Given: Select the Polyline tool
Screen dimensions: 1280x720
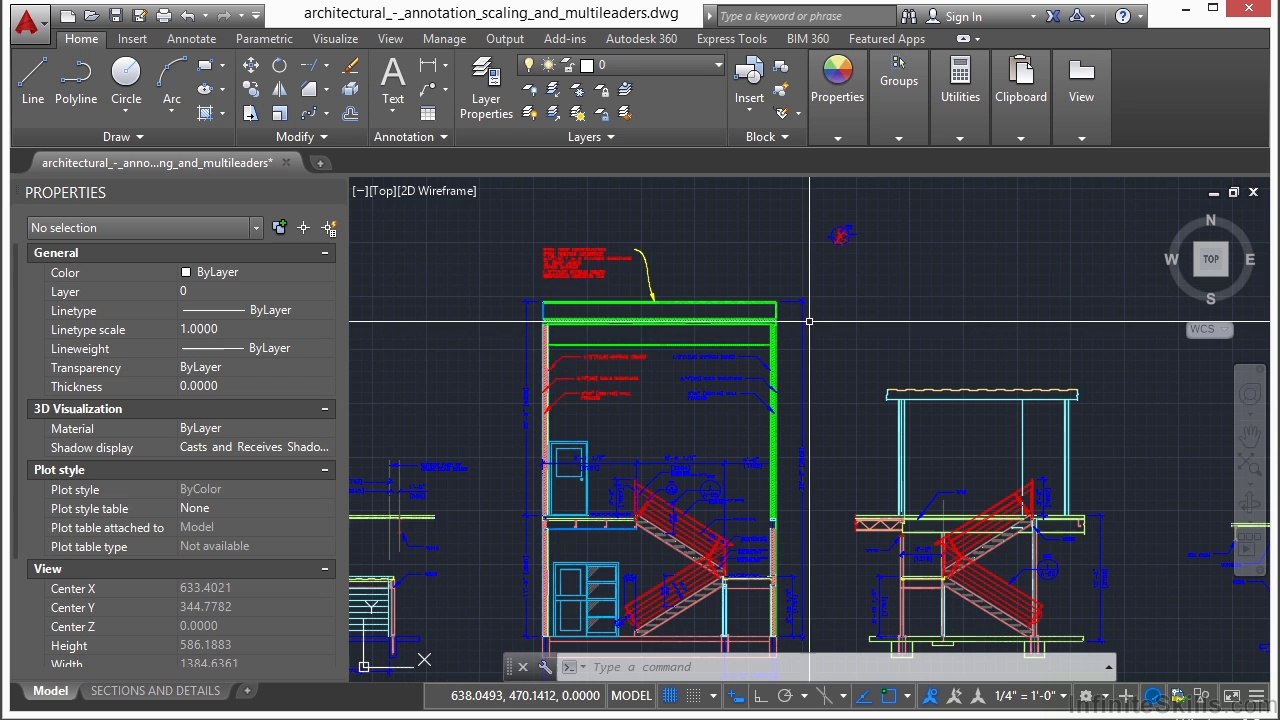Looking at the screenshot, I should pos(76,80).
